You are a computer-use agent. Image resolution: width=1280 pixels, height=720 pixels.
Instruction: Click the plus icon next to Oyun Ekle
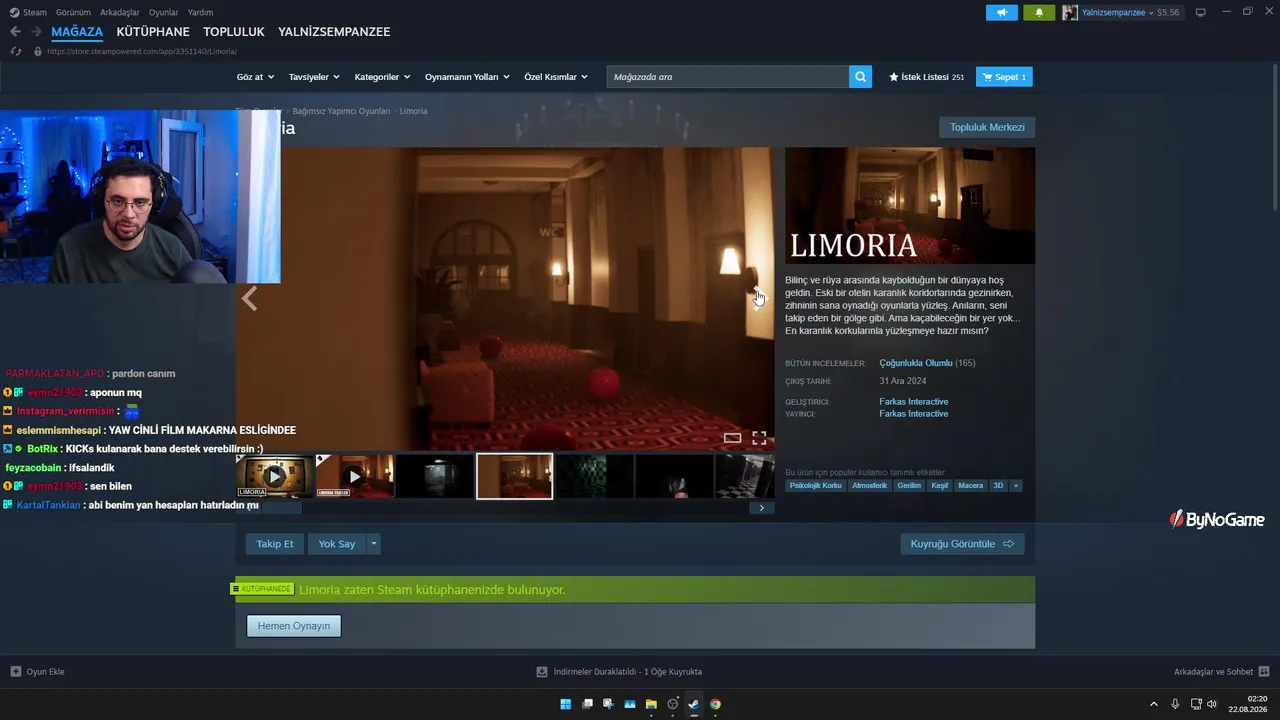(15, 672)
